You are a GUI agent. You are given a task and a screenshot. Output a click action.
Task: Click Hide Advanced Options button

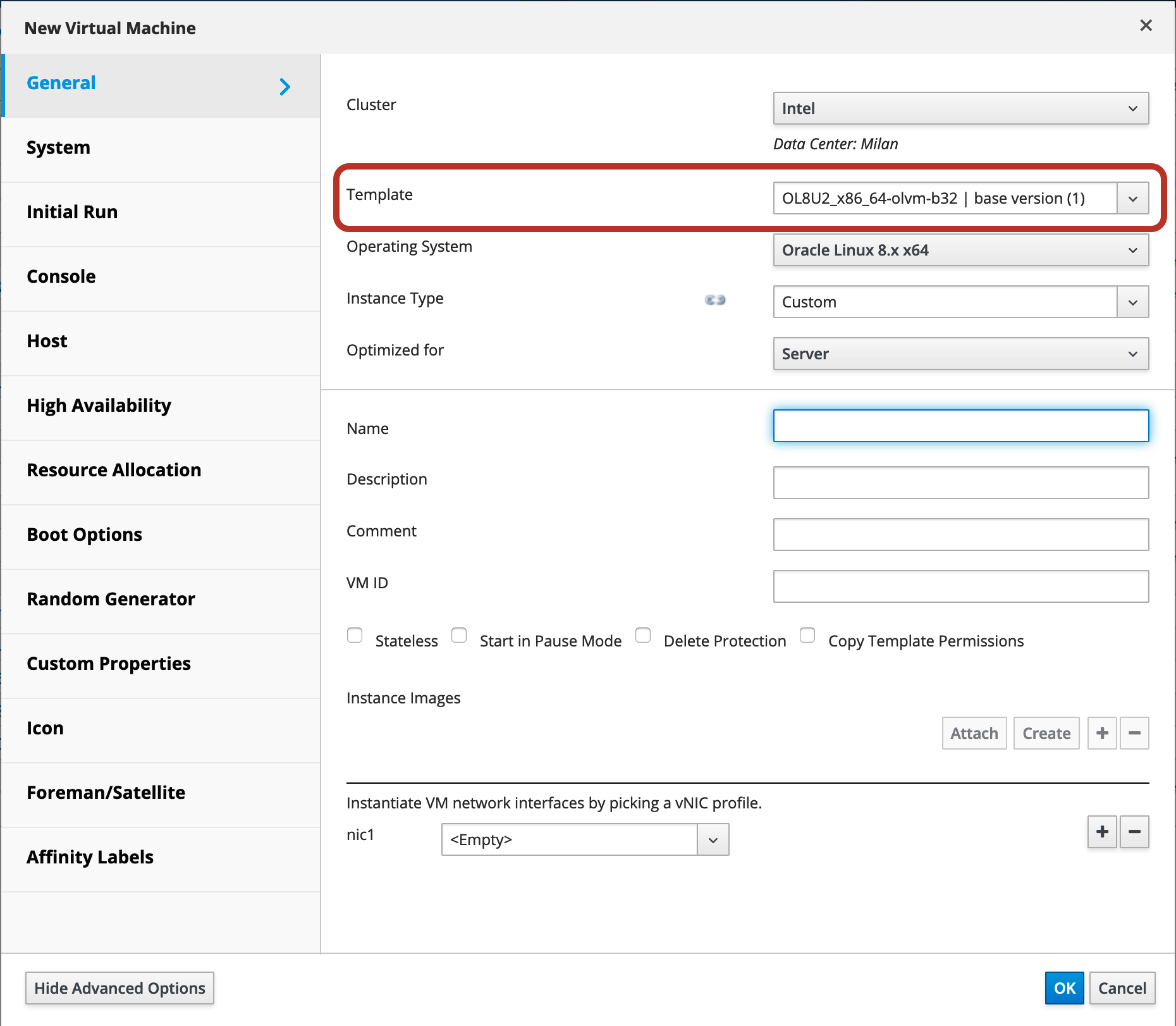coord(119,988)
